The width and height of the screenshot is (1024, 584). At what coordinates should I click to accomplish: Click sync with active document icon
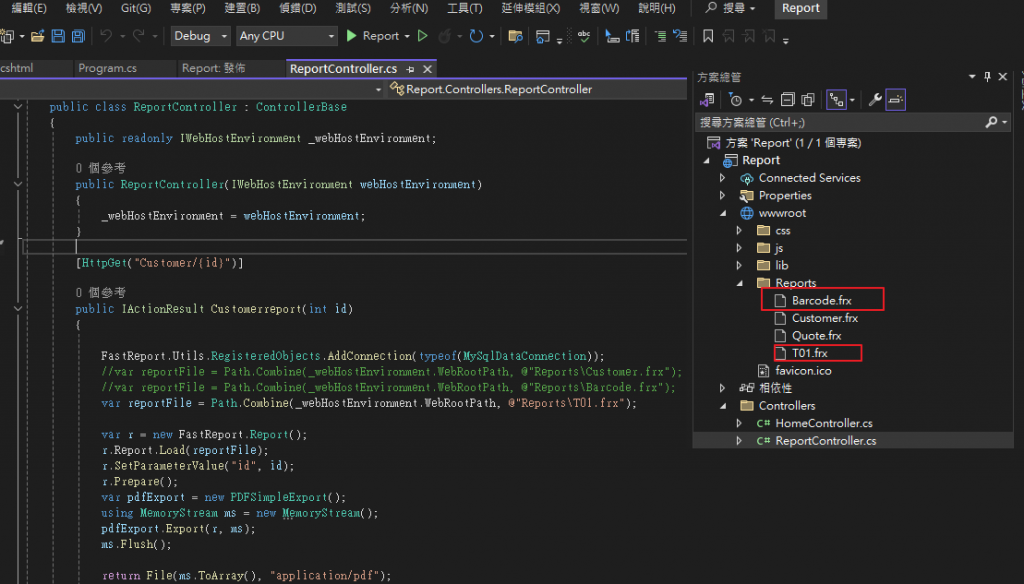coord(767,99)
